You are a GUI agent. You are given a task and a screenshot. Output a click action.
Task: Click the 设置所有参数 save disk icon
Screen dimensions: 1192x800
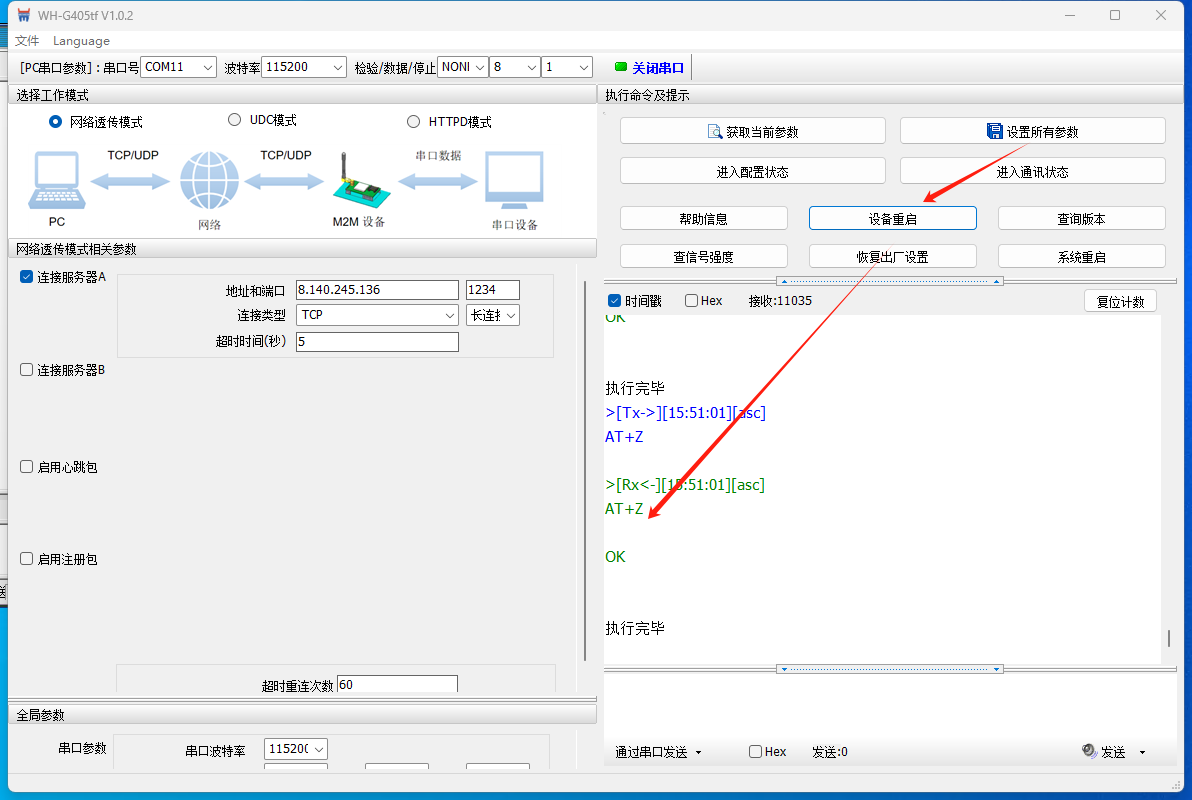(x=994, y=131)
